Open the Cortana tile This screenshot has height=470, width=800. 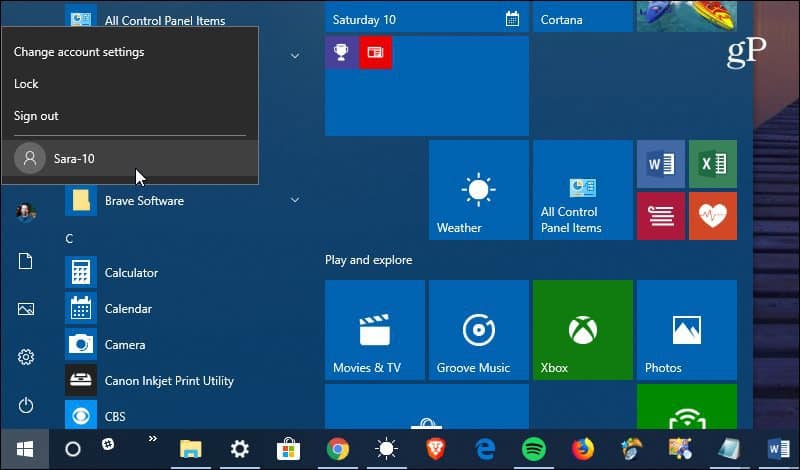click(x=583, y=17)
